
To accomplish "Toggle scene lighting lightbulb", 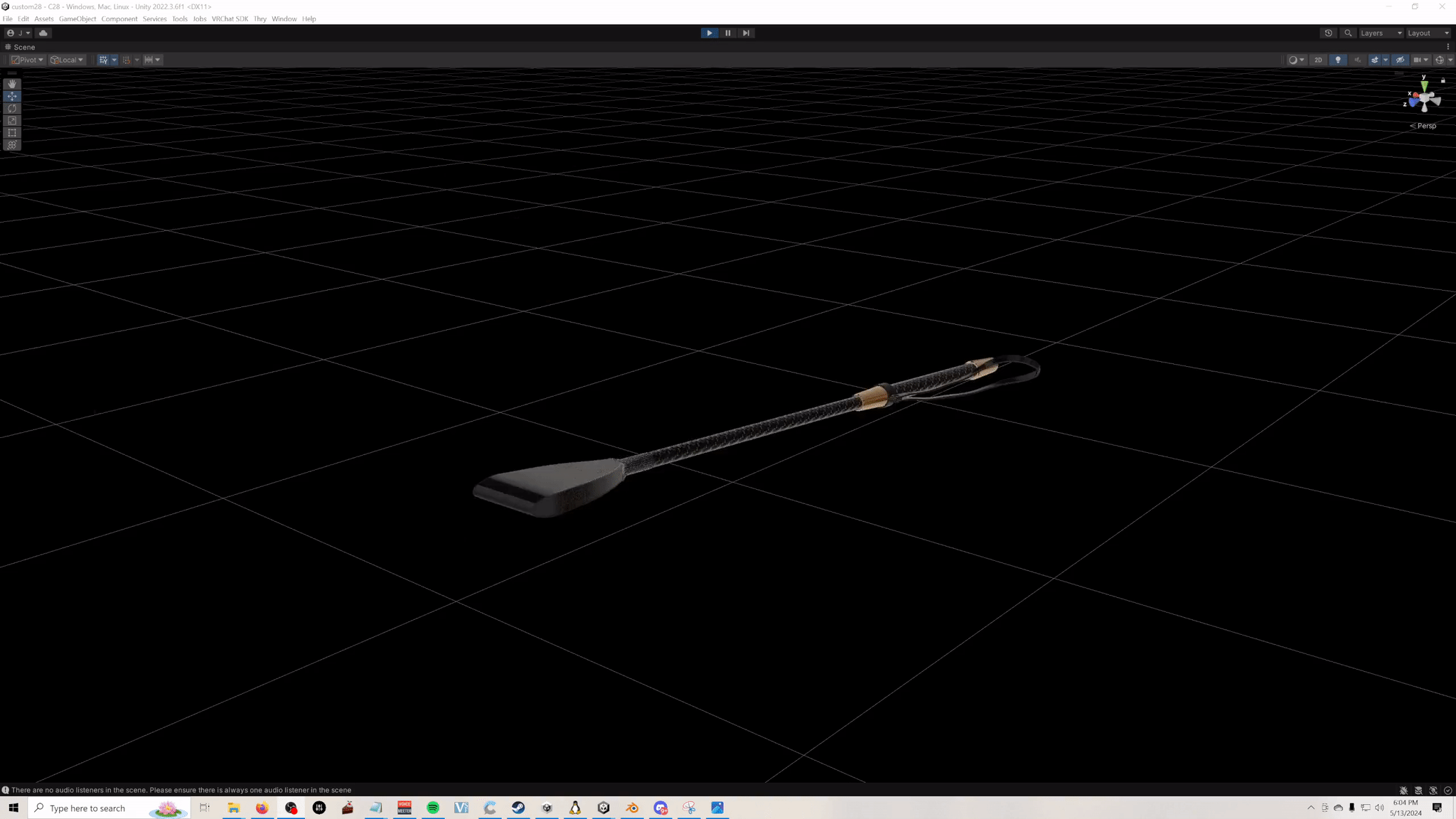I will tap(1338, 60).
